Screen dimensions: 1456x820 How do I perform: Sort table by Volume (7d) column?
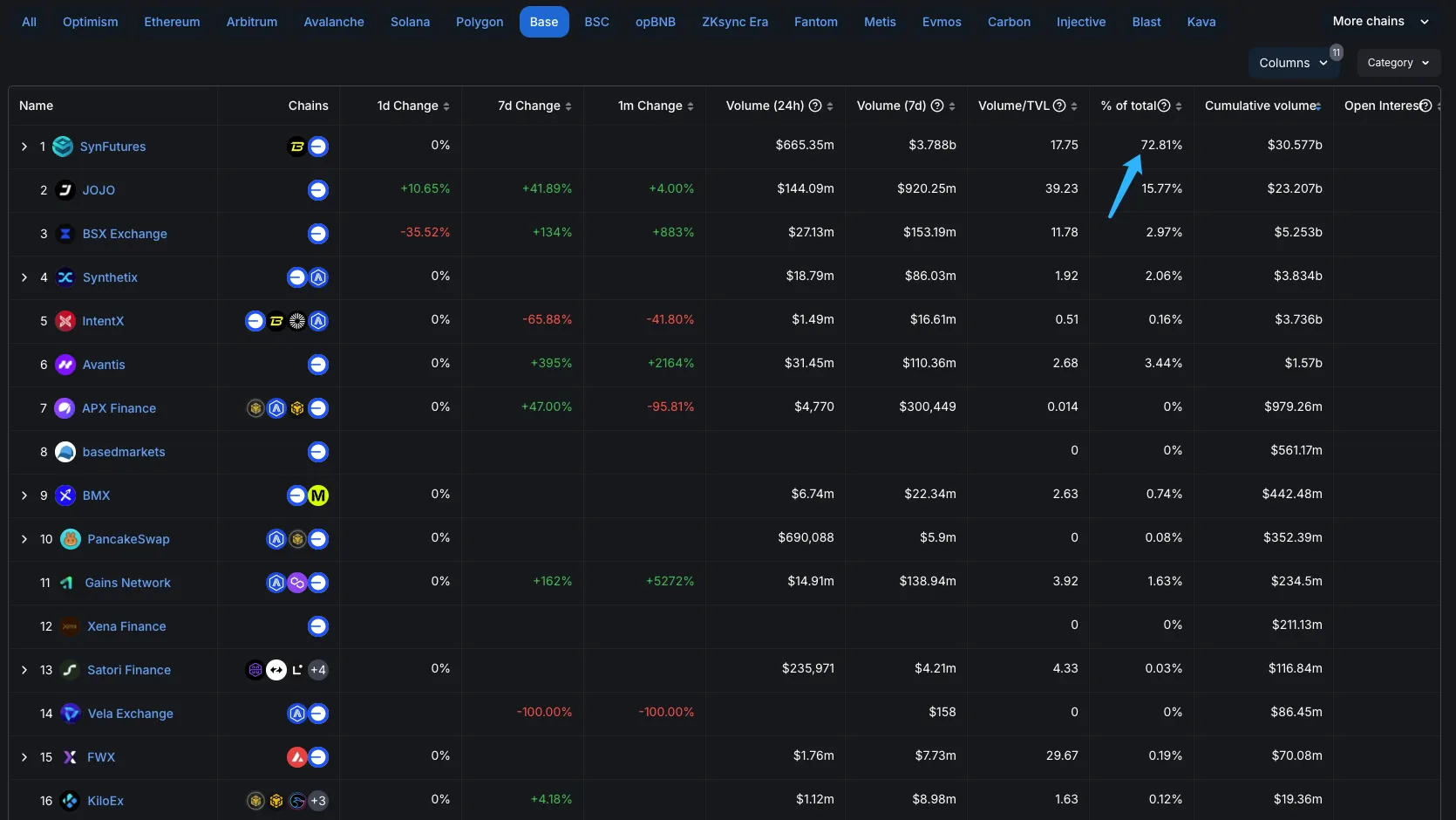(x=952, y=106)
